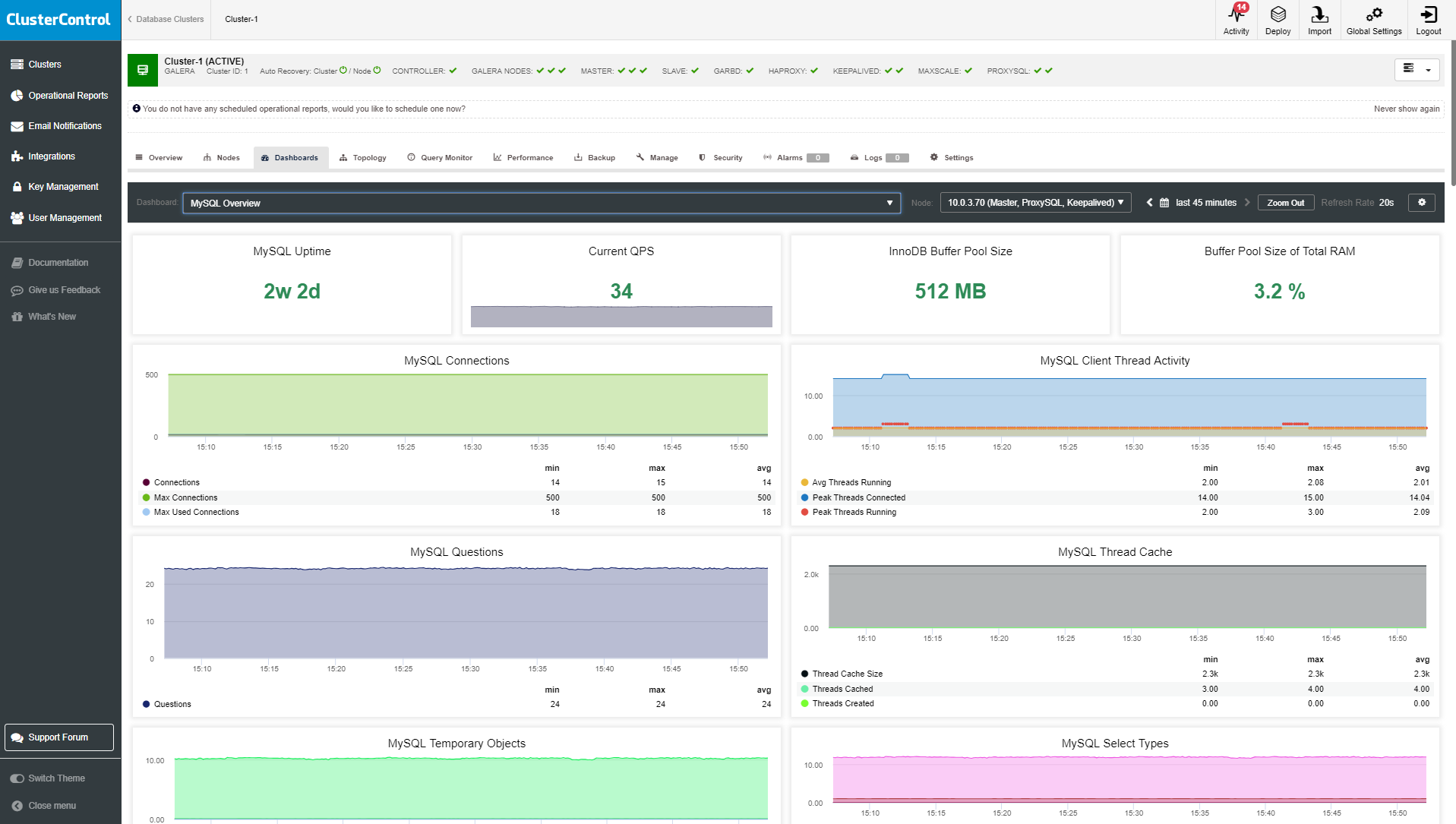Toggle Peak Threads Connected legend entry
The image size is (1456, 824).
point(853,498)
